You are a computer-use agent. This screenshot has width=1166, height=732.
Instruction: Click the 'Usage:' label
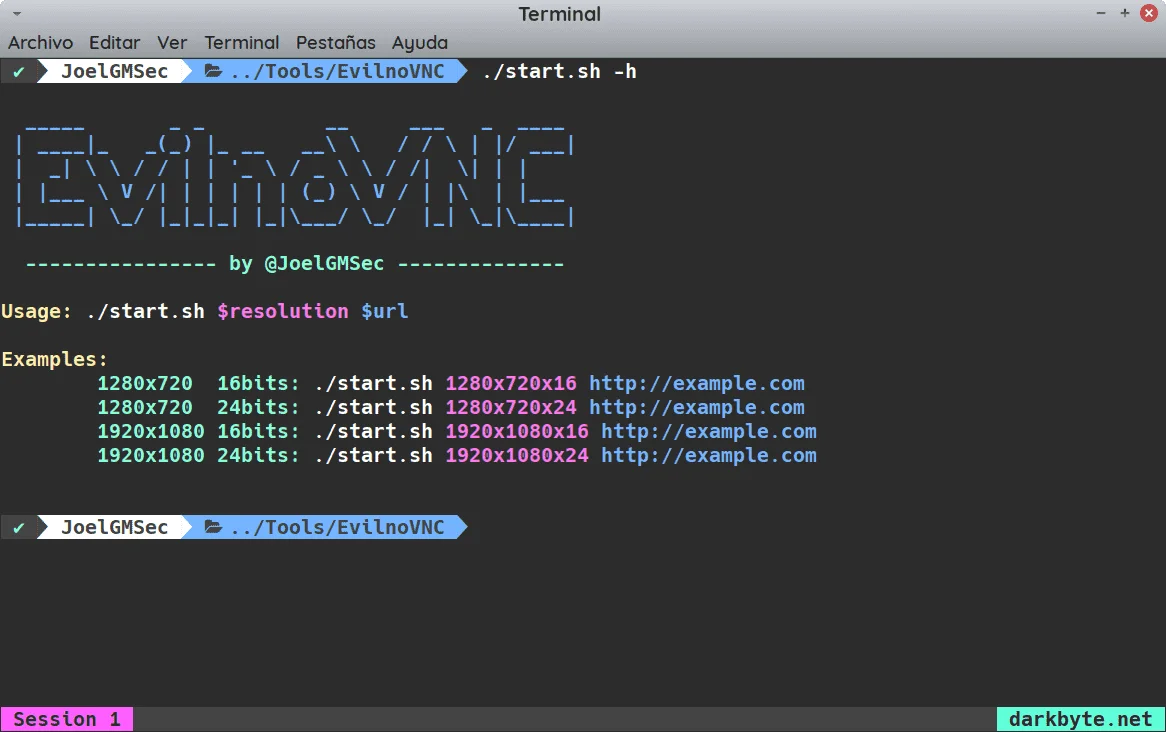coord(36,311)
